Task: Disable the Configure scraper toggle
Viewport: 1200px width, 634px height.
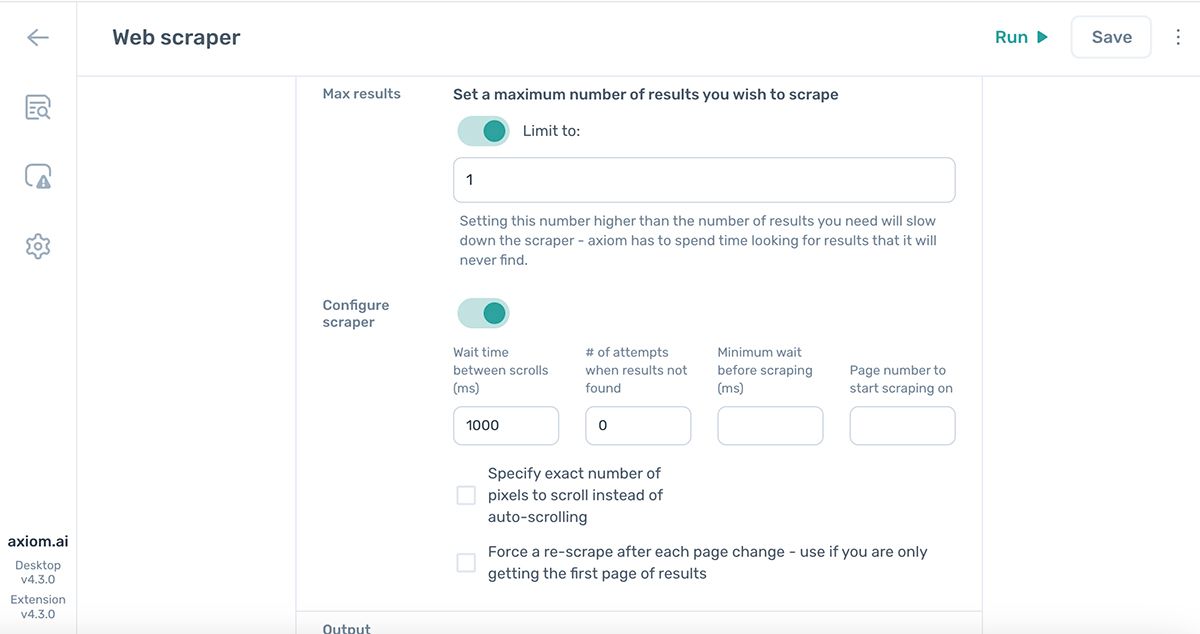Action: [483, 313]
